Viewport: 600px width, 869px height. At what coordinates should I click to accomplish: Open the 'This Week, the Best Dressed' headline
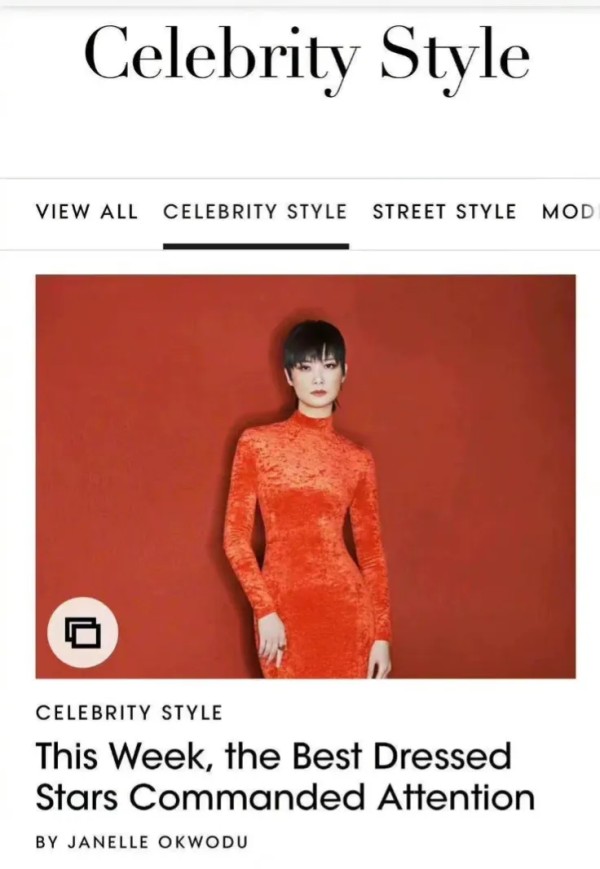(x=273, y=756)
